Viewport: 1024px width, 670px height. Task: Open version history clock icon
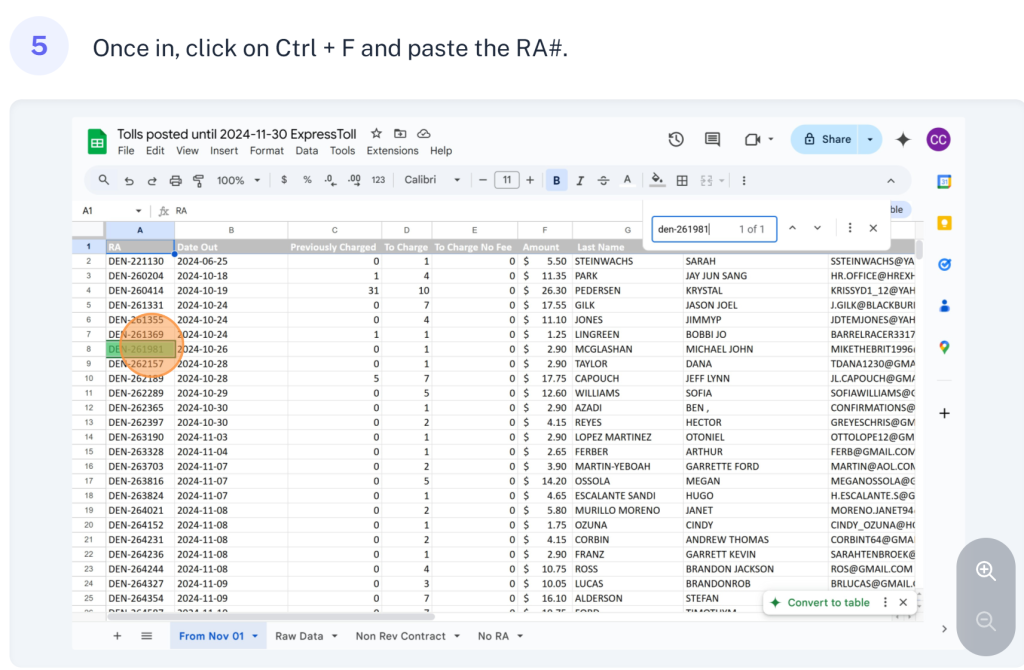676,140
